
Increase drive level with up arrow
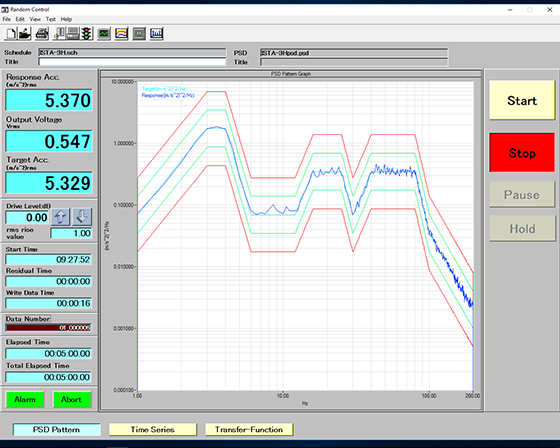[60, 217]
